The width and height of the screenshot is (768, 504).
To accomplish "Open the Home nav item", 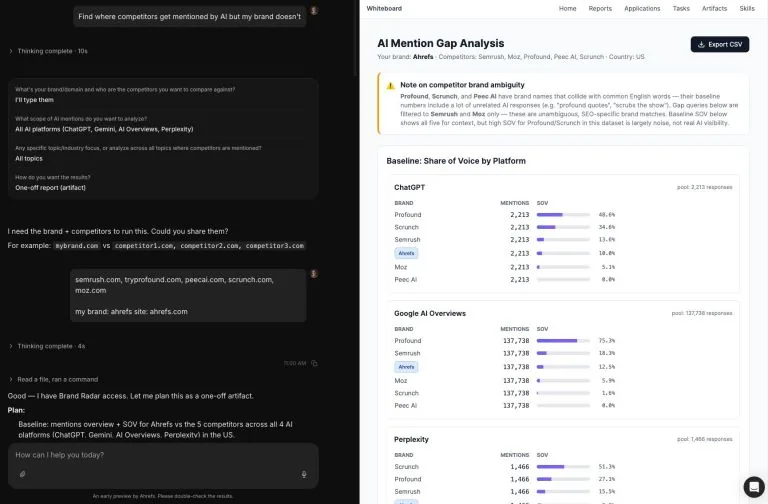I will click(x=567, y=8).
